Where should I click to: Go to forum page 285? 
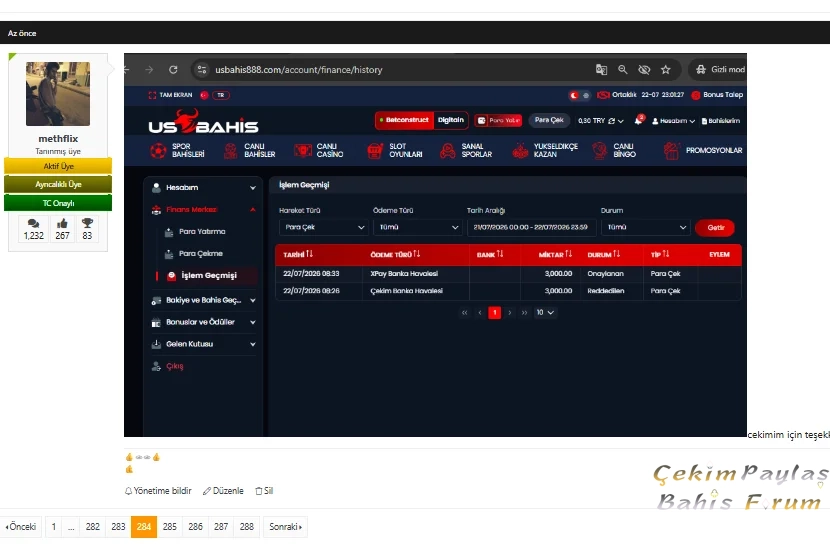[x=169, y=526]
